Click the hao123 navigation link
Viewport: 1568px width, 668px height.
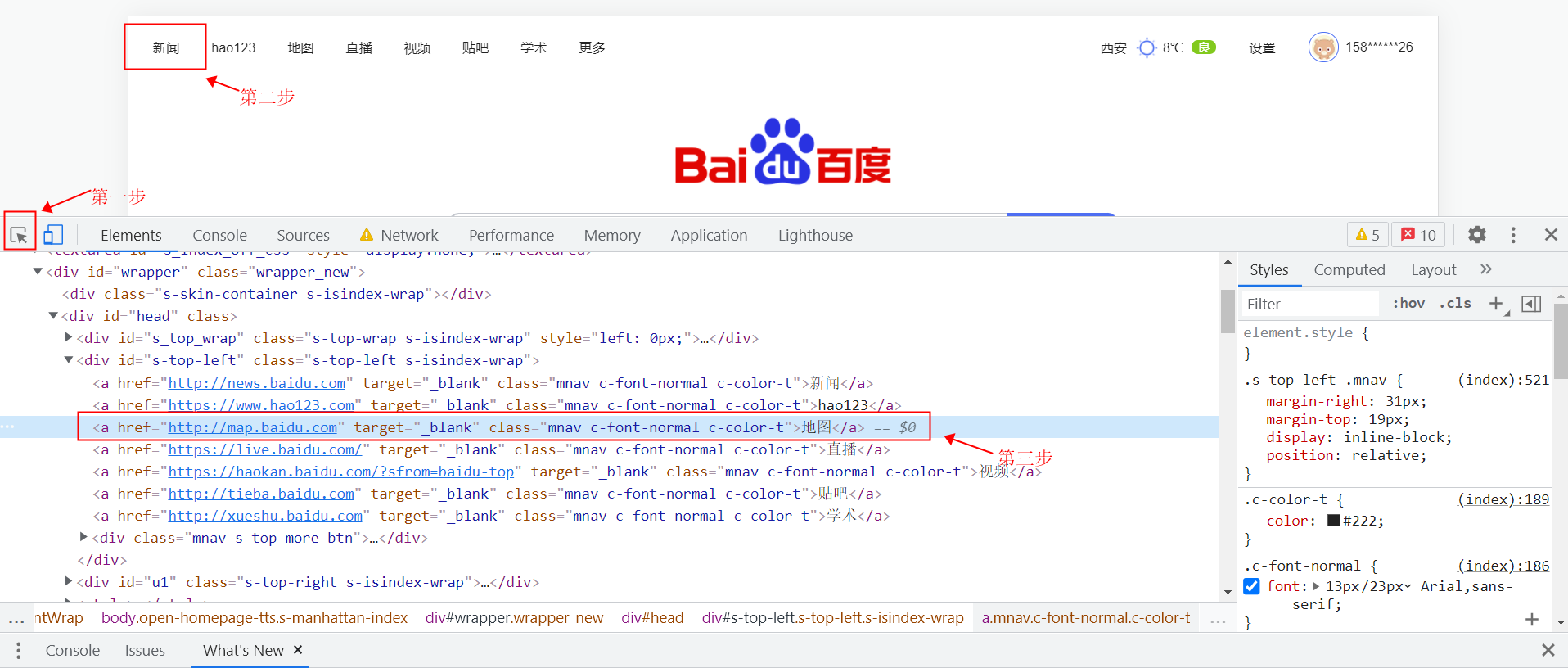[x=233, y=47]
